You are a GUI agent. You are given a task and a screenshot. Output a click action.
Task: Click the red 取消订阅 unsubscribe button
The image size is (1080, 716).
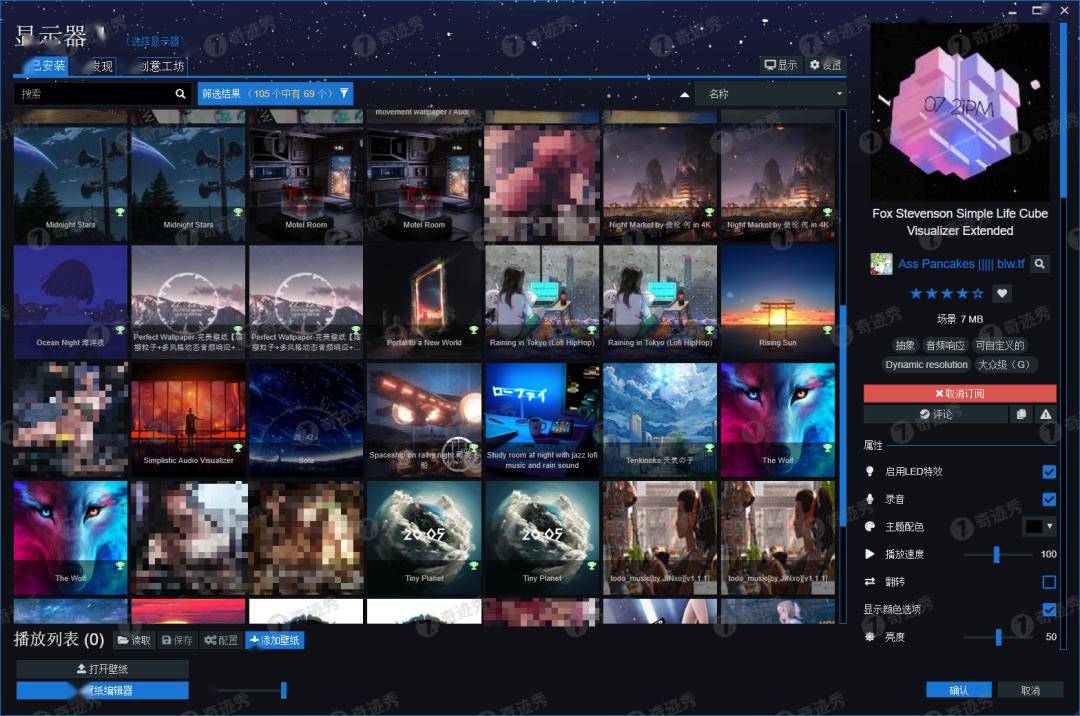click(x=958, y=392)
